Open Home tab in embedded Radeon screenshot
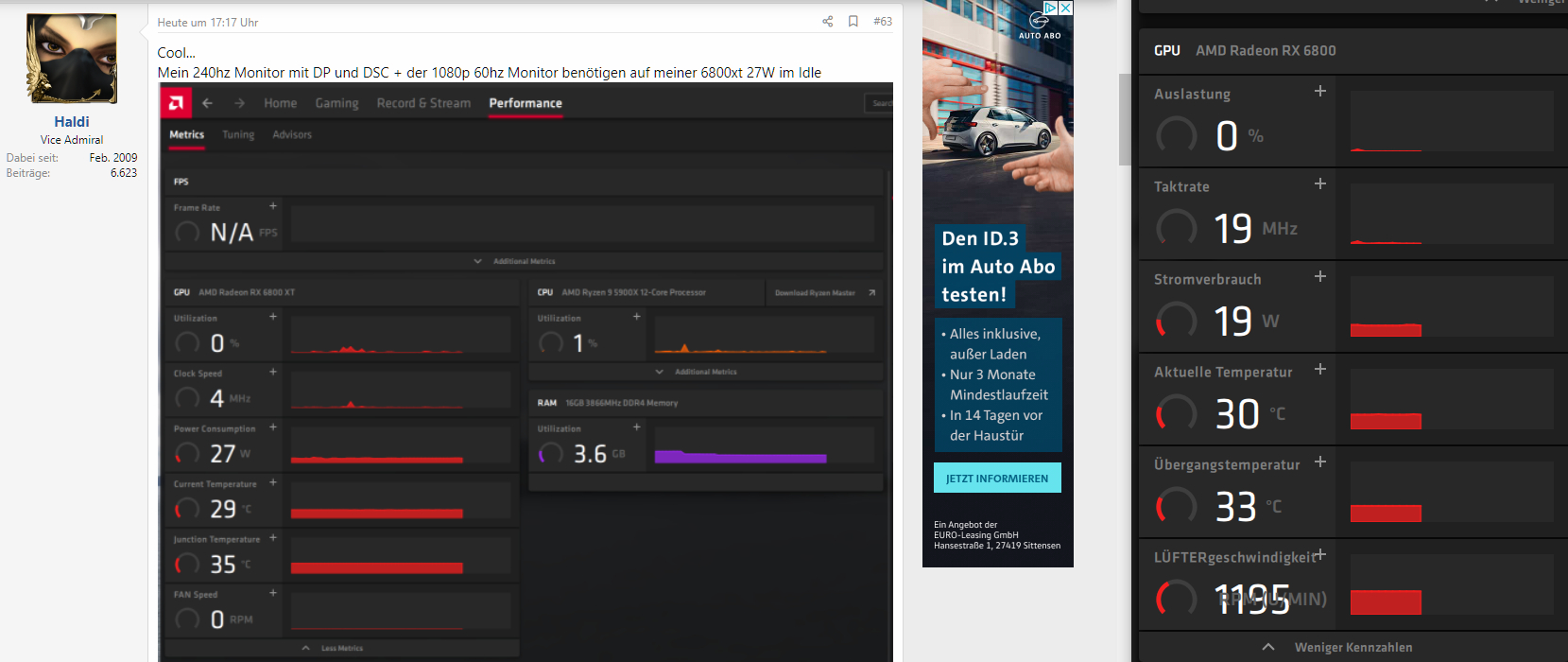1568x662 pixels. coord(280,103)
